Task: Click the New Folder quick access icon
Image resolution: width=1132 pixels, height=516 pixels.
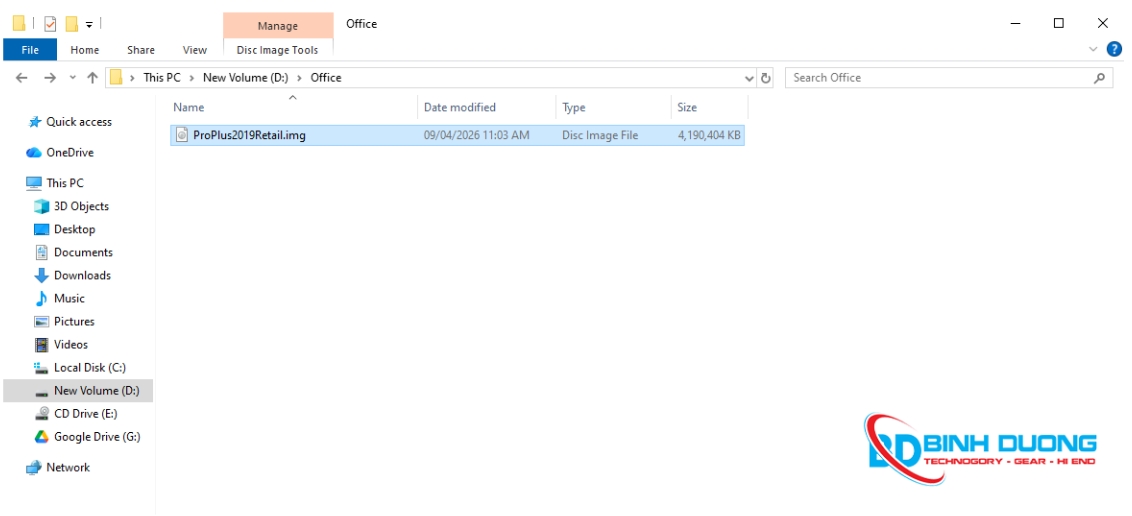Action: [x=71, y=24]
